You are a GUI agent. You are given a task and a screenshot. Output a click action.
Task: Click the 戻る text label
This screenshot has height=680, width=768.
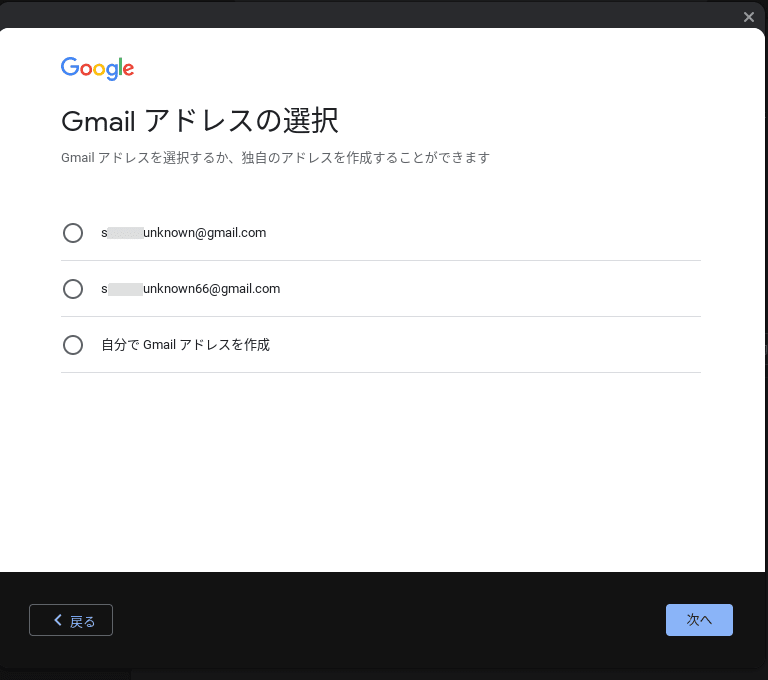82,621
